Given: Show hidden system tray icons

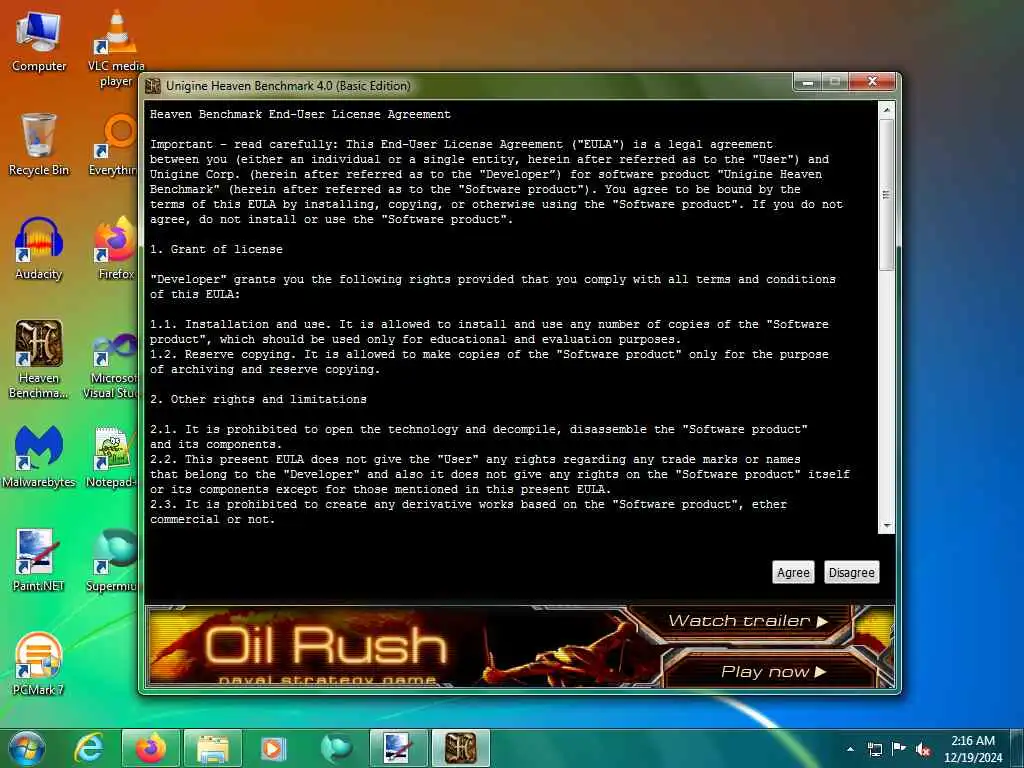Looking at the screenshot, I should 850,749.
